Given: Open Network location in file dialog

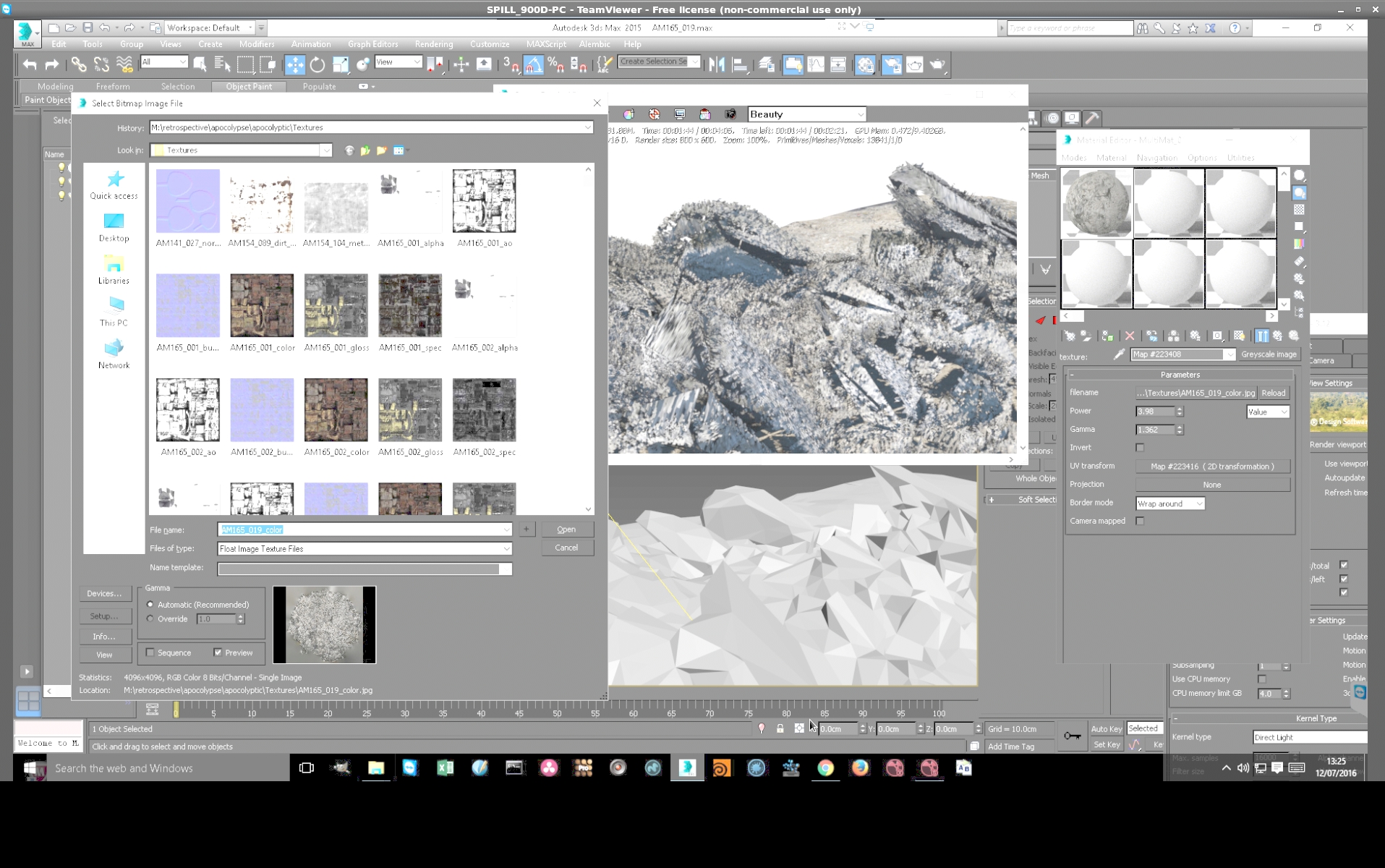Looking at the screenshot, I should coord(114,354).
